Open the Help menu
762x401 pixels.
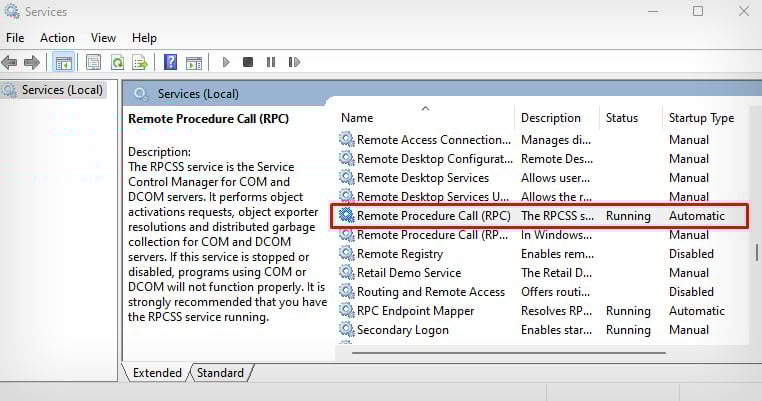pos(144,38)
